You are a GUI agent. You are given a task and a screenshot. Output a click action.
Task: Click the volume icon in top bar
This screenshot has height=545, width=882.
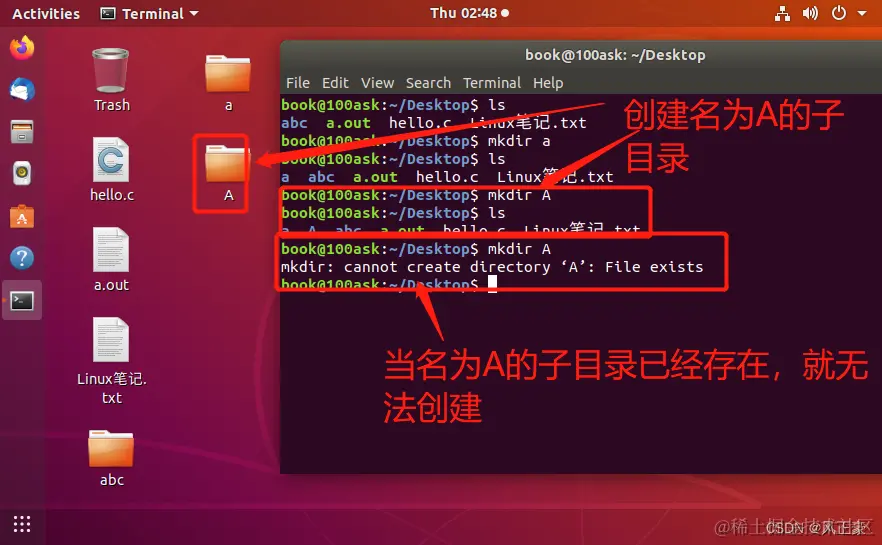point(810,13)
